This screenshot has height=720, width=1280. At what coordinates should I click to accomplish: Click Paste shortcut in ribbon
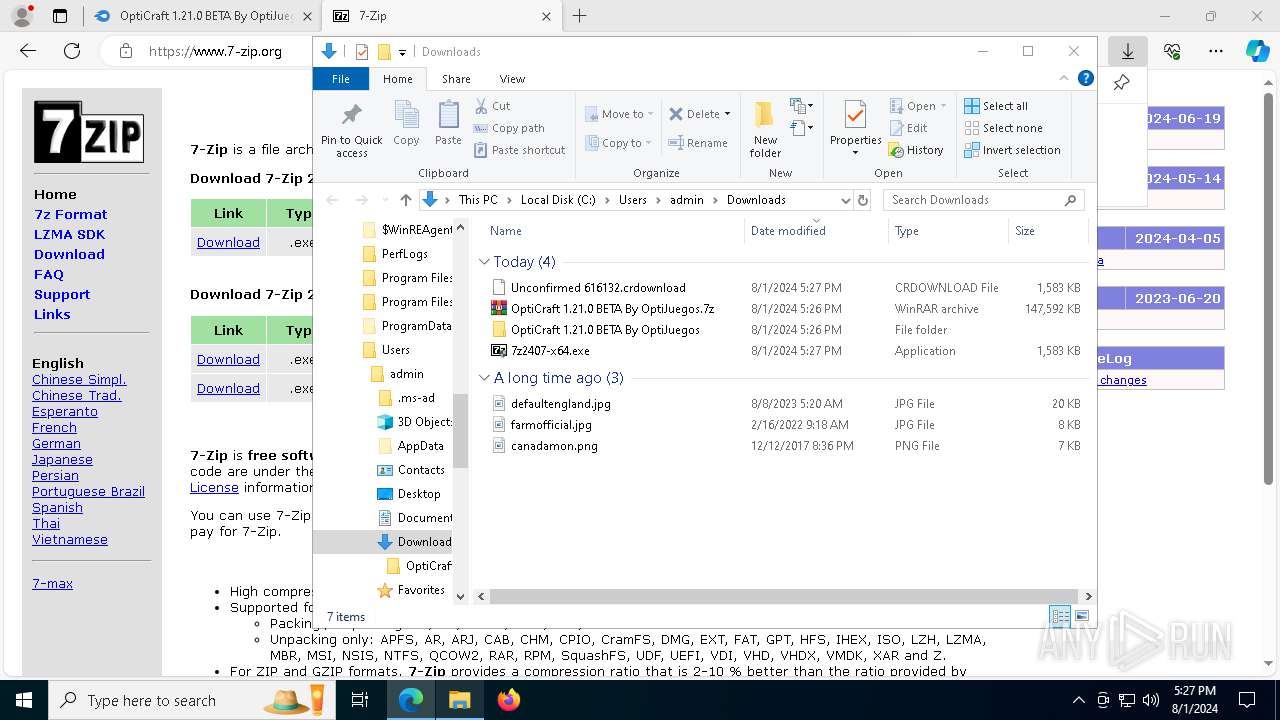[x=519, y=150]
